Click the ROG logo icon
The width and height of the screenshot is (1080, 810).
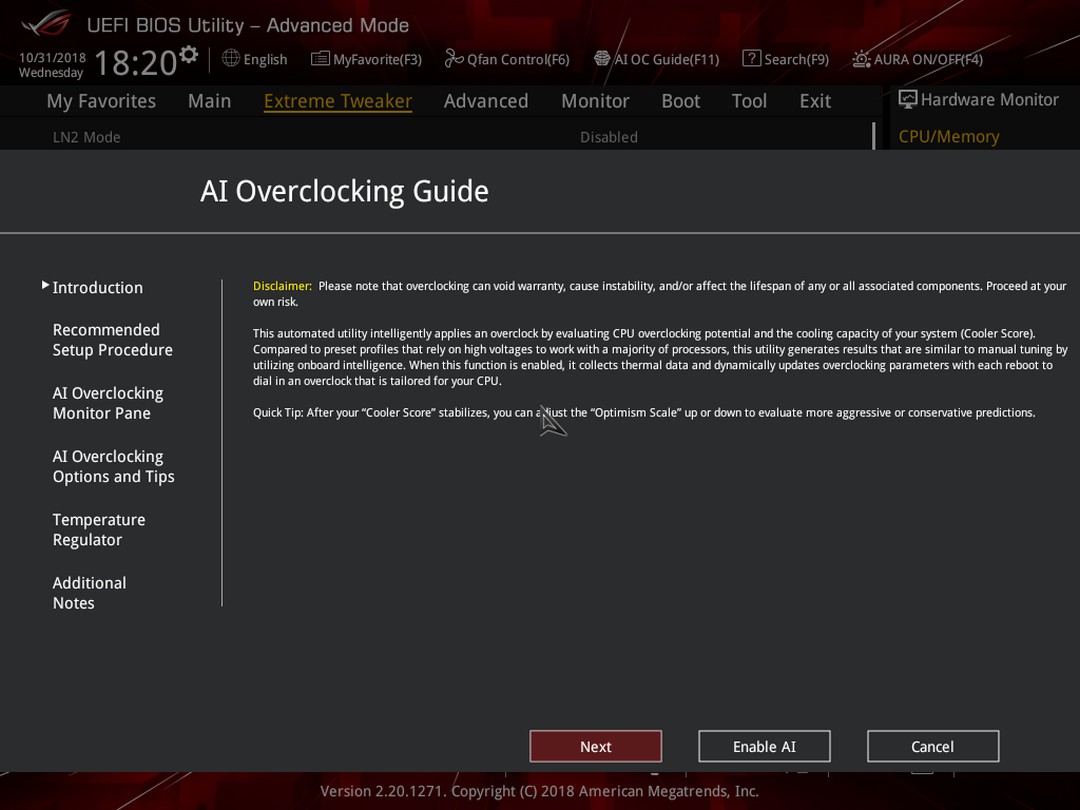click(46, 23)
